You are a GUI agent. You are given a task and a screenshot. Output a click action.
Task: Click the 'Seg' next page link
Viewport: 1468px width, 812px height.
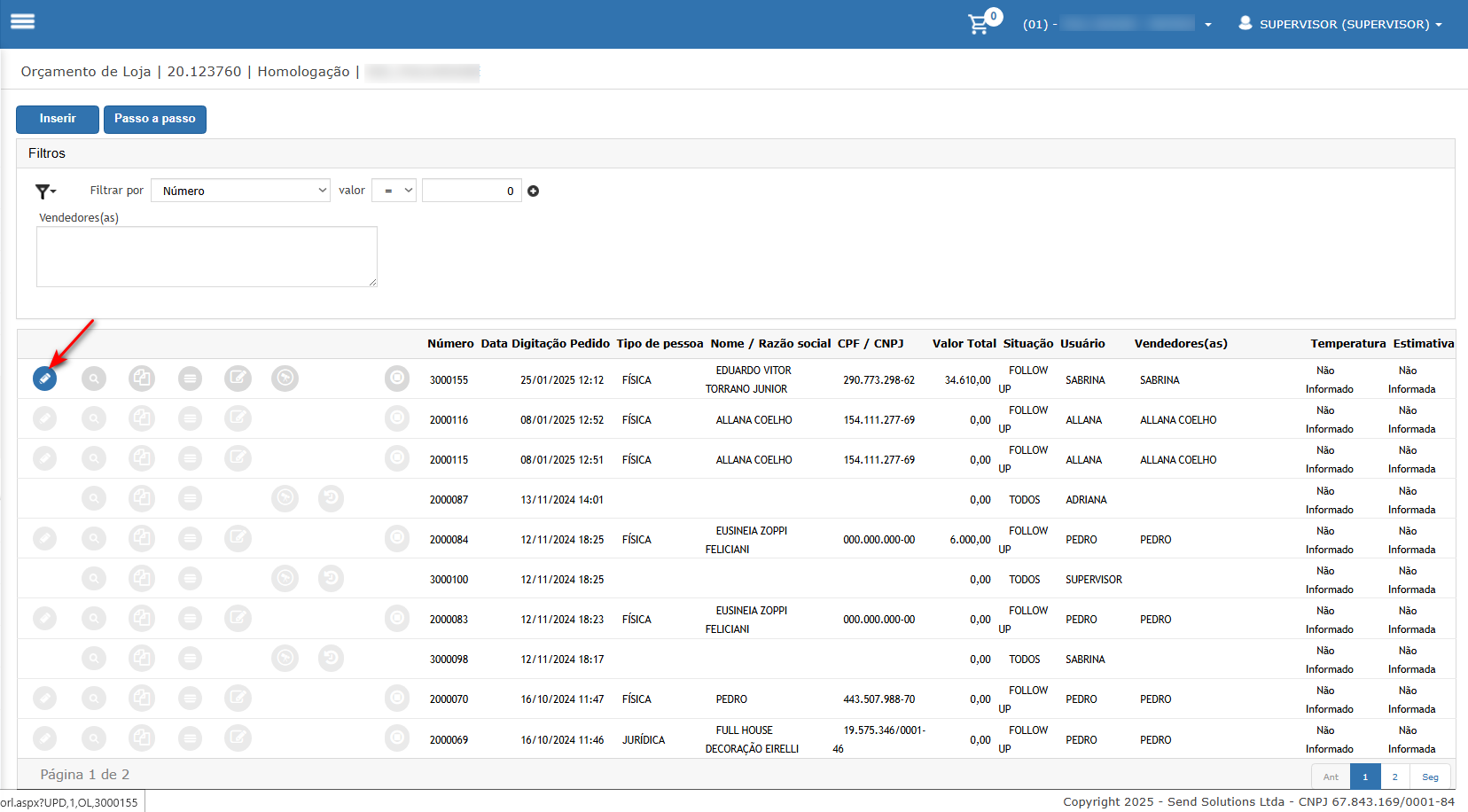[x=1430, y=777]
